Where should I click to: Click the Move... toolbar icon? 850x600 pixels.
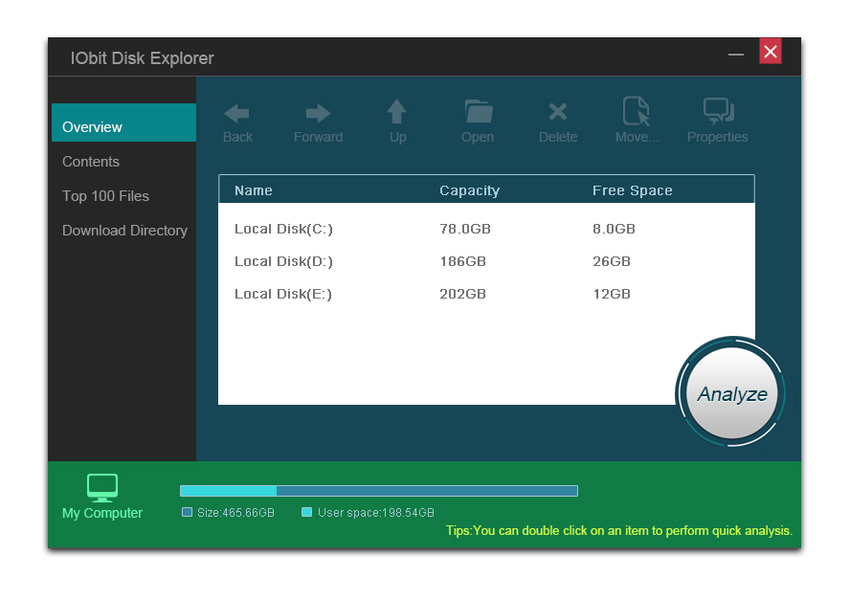[636, 112]
